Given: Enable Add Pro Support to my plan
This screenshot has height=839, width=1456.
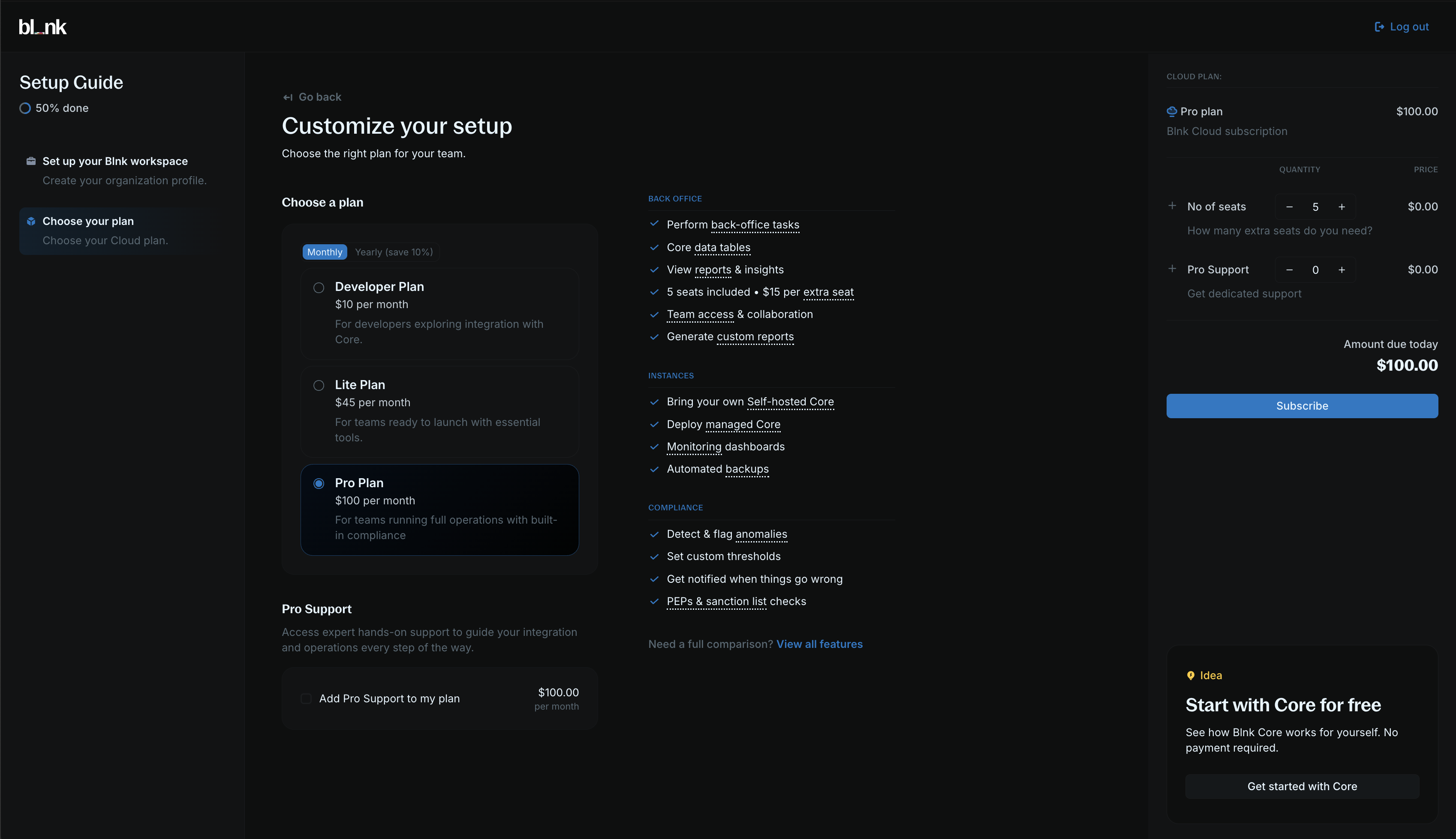Looking at the screenshot, I should (306, 698).
